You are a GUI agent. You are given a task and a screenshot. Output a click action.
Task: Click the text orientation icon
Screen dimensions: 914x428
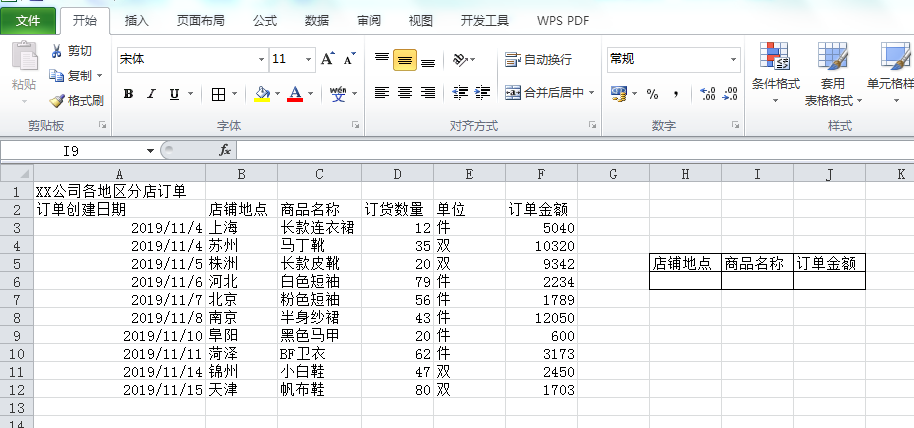pyautogui.click(x=460, y=59)
